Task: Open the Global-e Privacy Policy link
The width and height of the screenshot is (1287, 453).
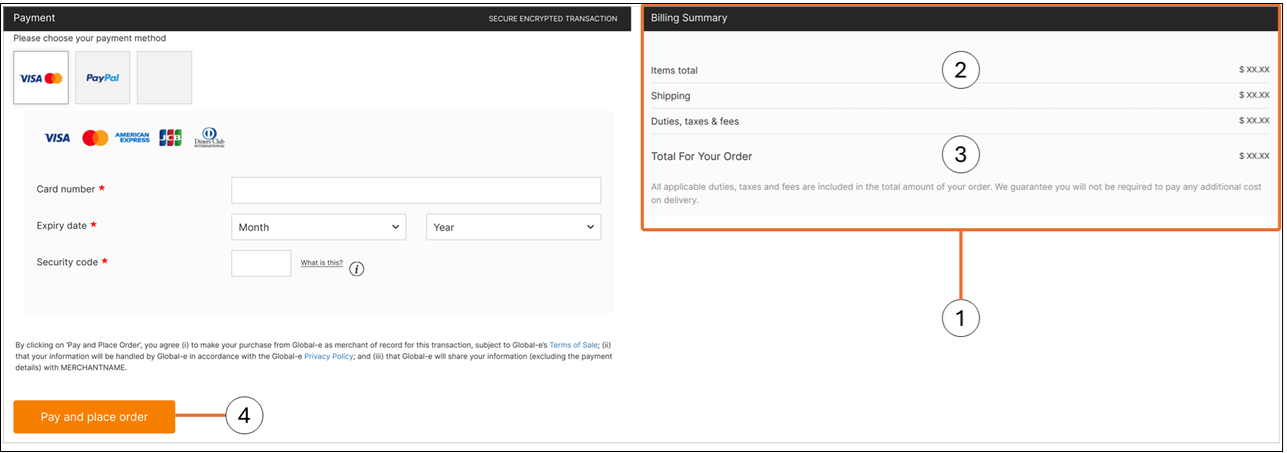Action: coord(329,355)
